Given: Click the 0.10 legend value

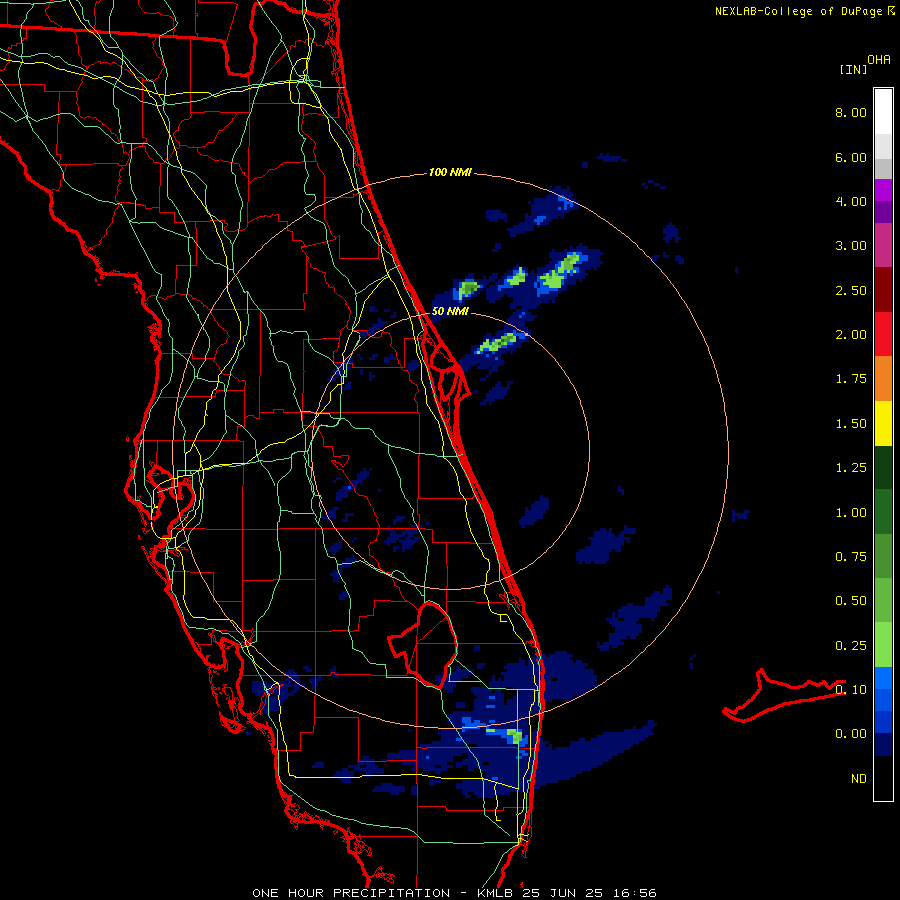Looking at the screenshot, I should coord(851,690).
